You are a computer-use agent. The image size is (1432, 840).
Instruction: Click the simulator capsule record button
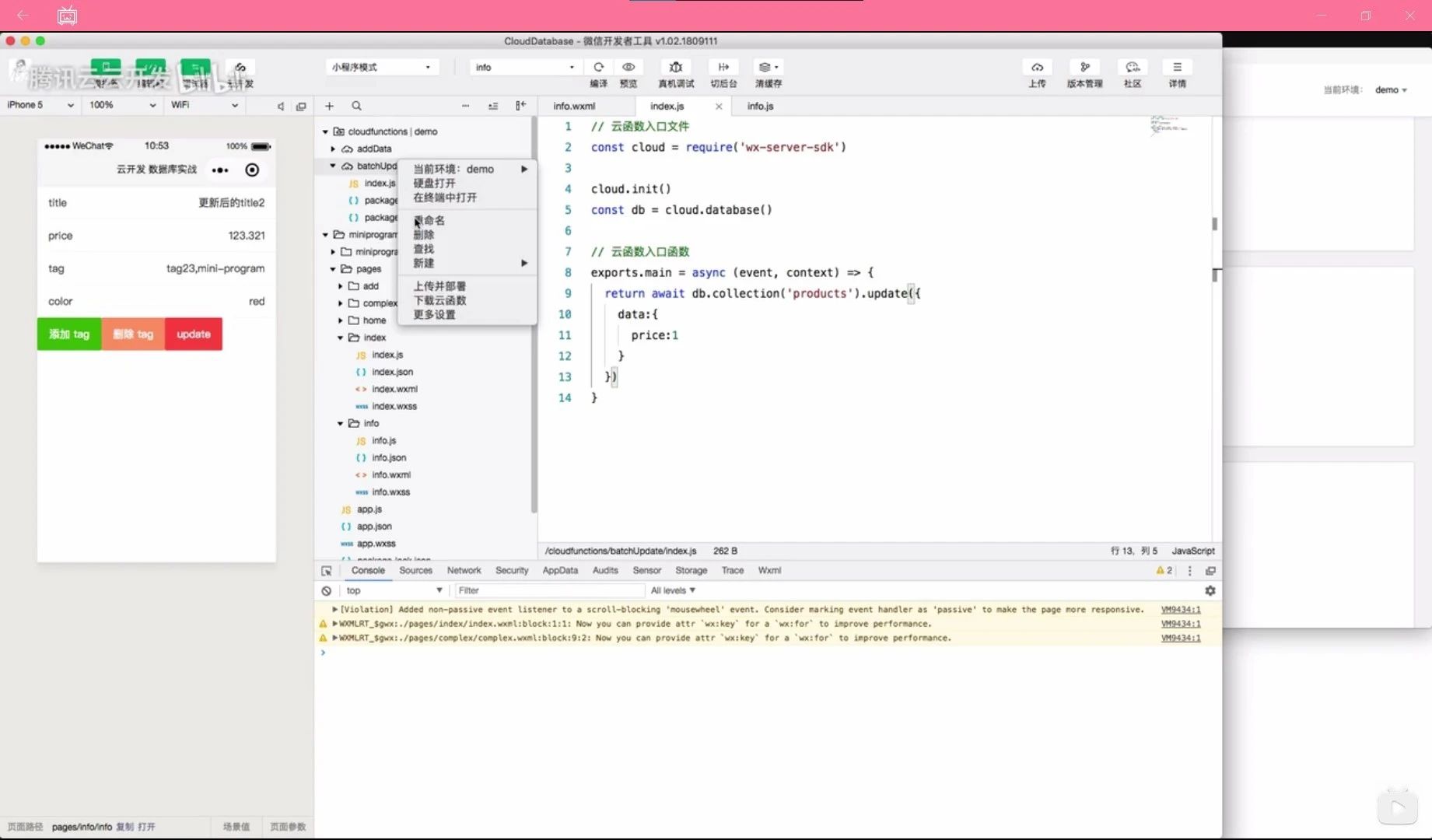(252, 170)
